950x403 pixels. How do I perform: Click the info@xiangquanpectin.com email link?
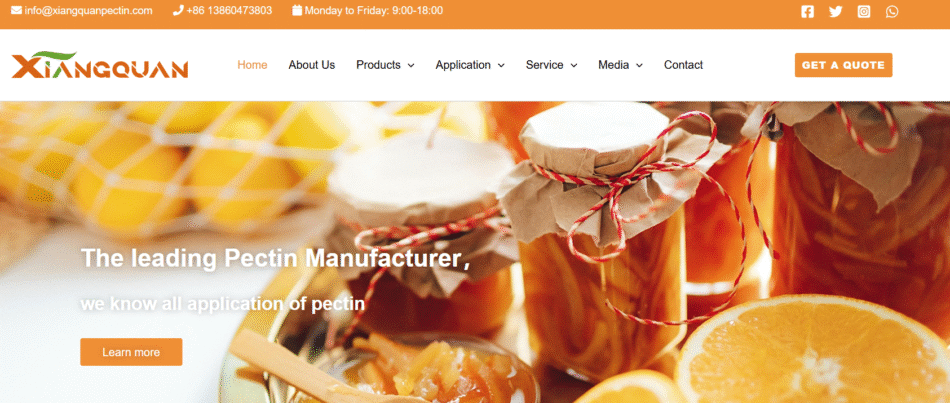click(x=88, y=10)
